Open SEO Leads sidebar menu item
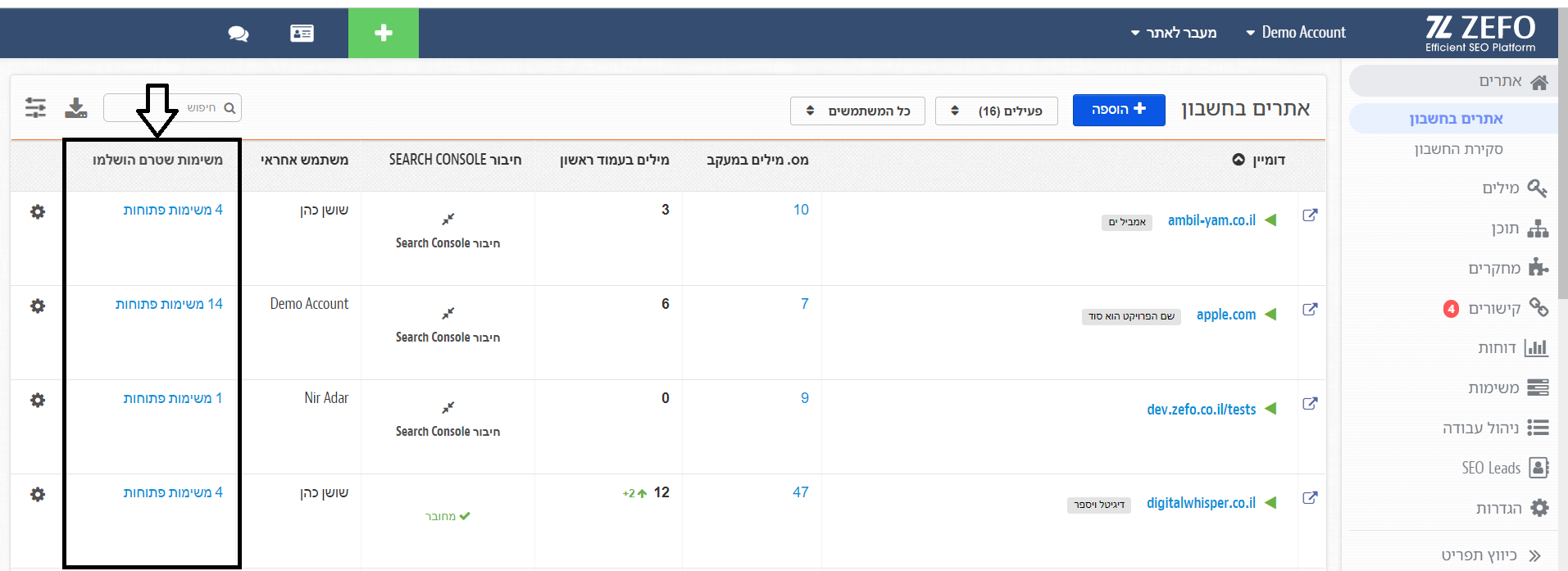The width and height of the screenshot is (1568, 571). pyautogui.click(x=1505, y=468)
